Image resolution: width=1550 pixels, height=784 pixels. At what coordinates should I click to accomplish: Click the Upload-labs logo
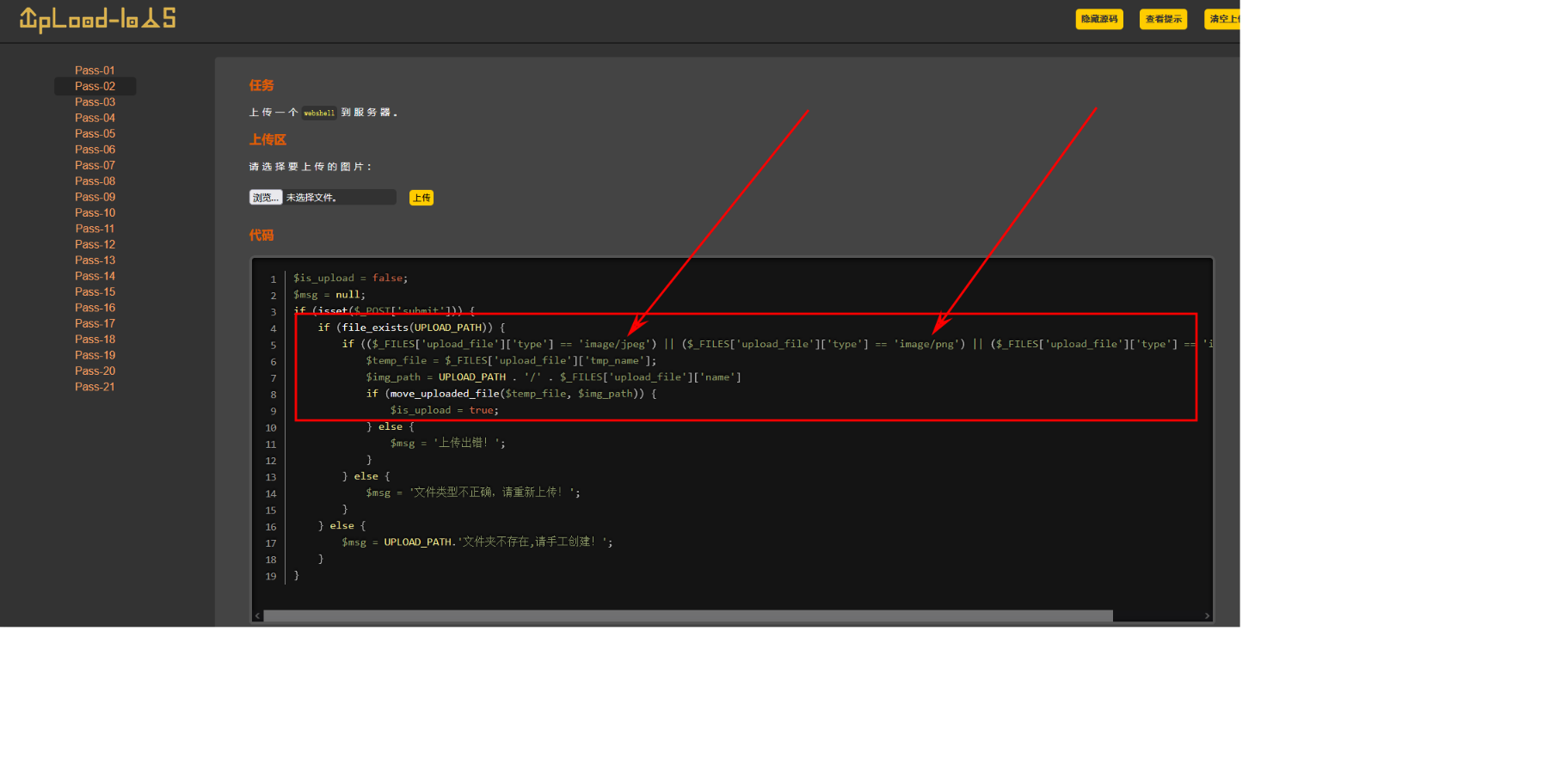97,19
